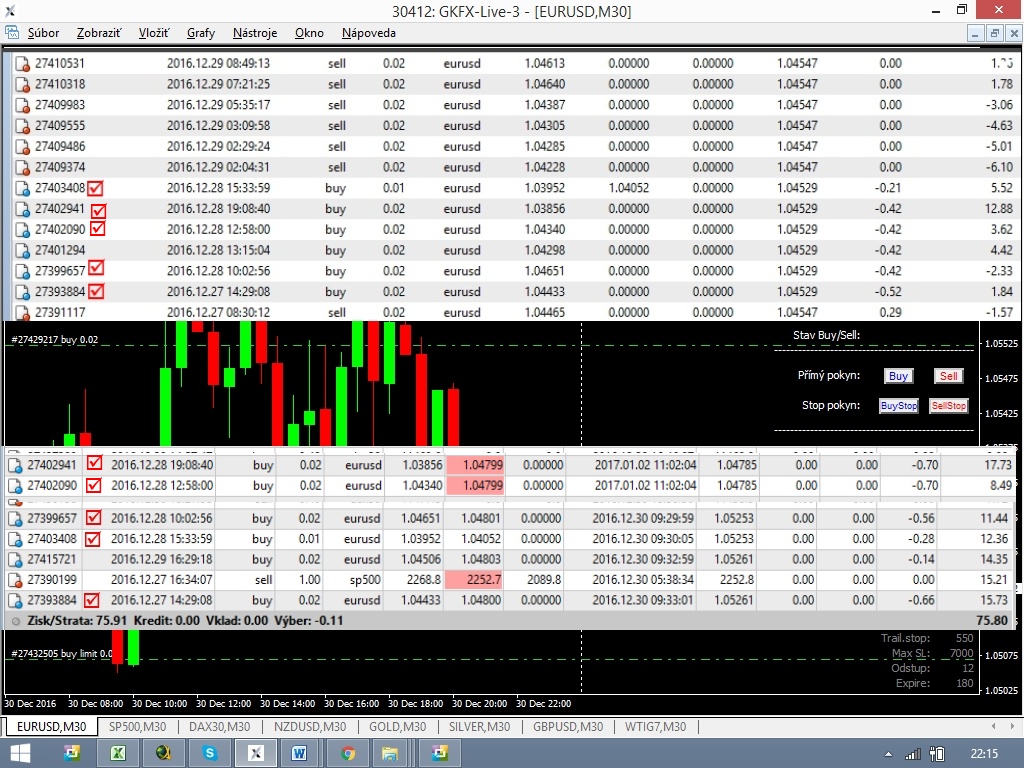
Task: Click order icon for sell order 27409983
Action: point(22,106)
